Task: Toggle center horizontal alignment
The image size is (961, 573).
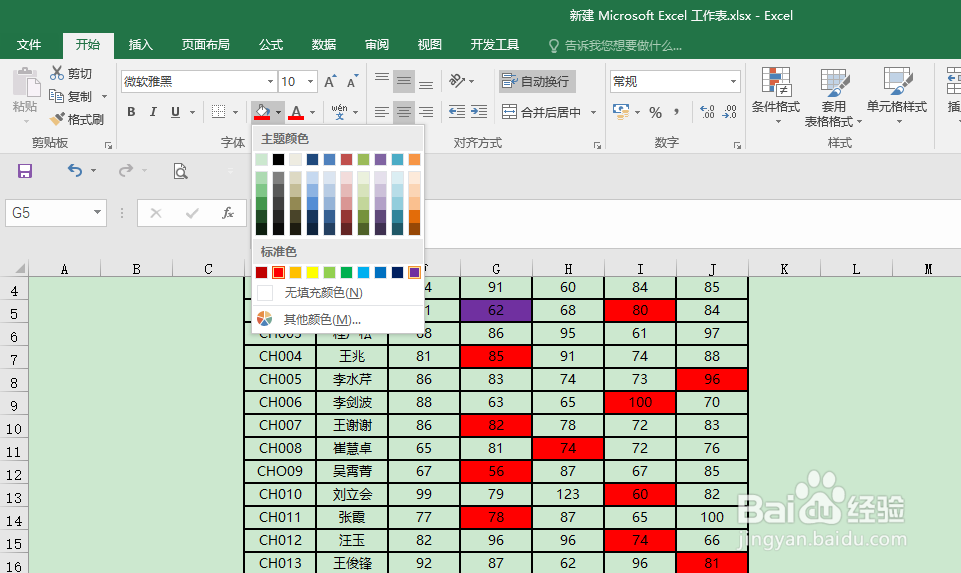Action: click(x=404, y=112)
